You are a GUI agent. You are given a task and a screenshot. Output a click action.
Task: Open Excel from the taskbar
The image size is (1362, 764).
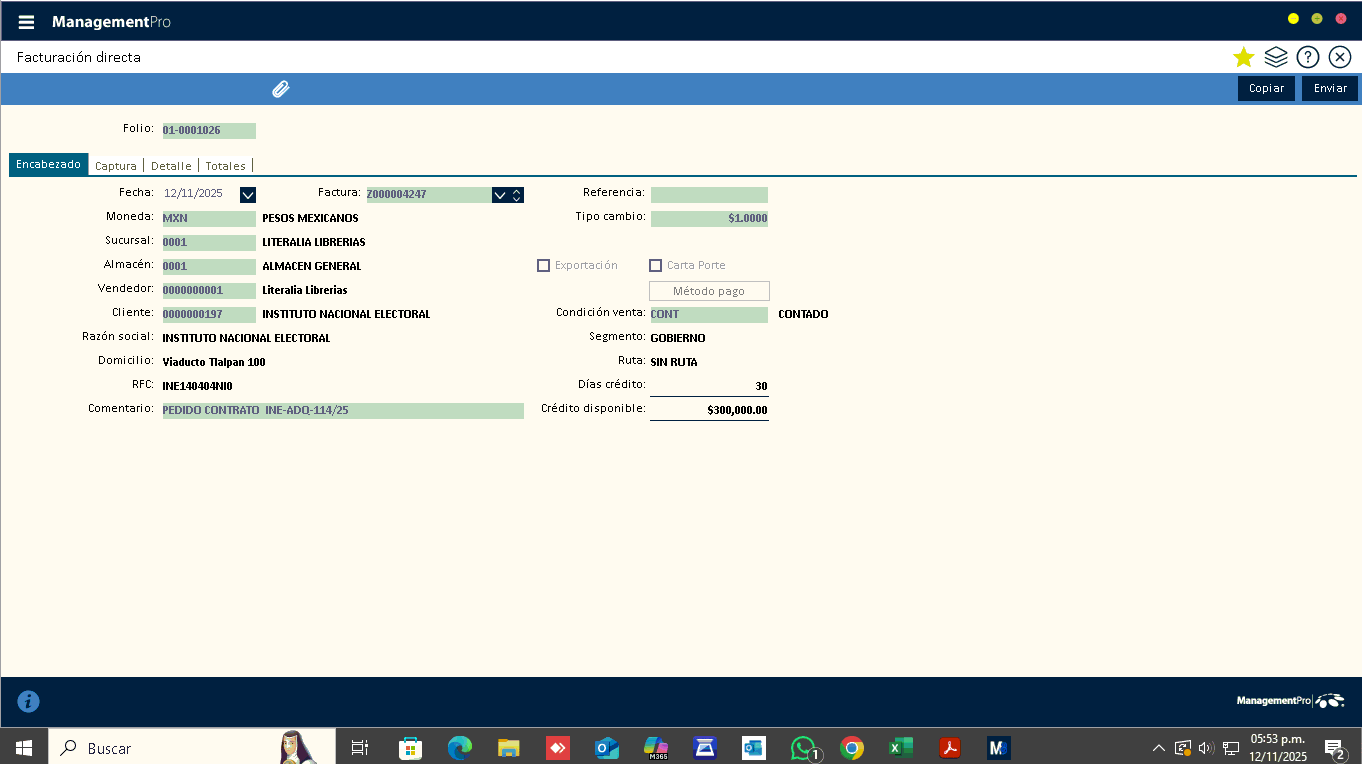point(901,748)
